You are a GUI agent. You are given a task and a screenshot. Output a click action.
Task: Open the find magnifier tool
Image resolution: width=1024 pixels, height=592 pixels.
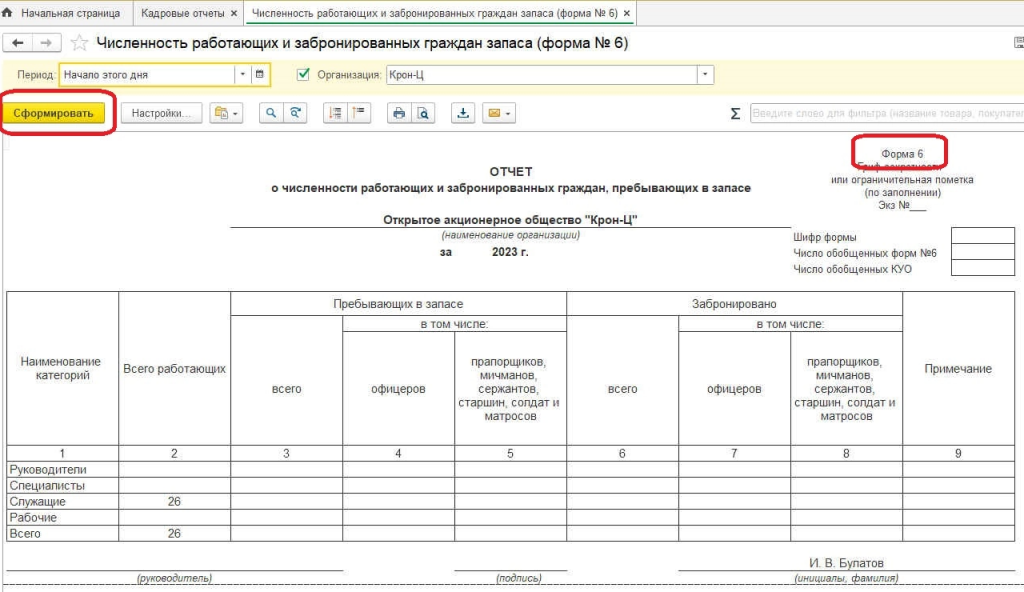pyautogui.click(x=270, y=113)
